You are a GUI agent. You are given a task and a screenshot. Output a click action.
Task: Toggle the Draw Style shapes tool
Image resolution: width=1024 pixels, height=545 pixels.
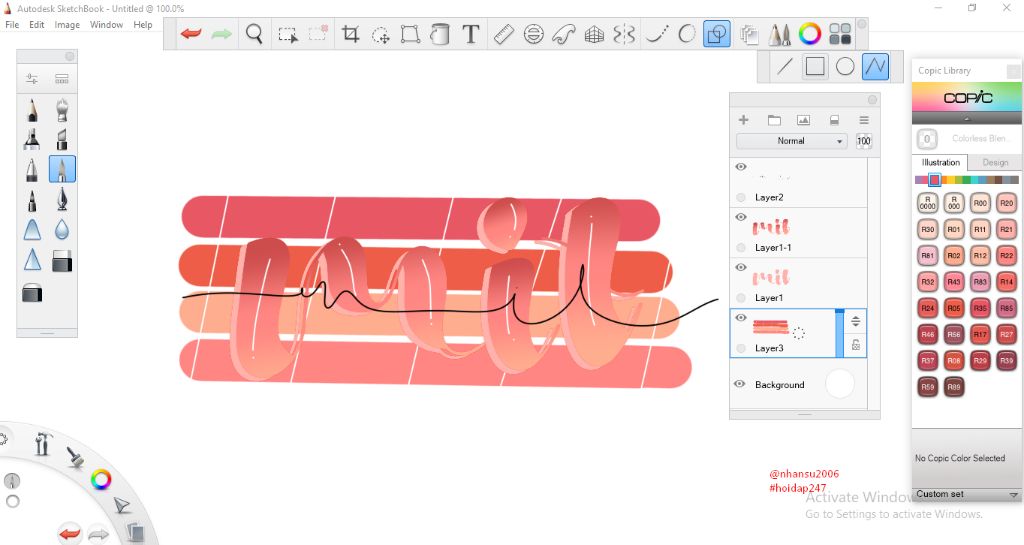coord(716,34)
